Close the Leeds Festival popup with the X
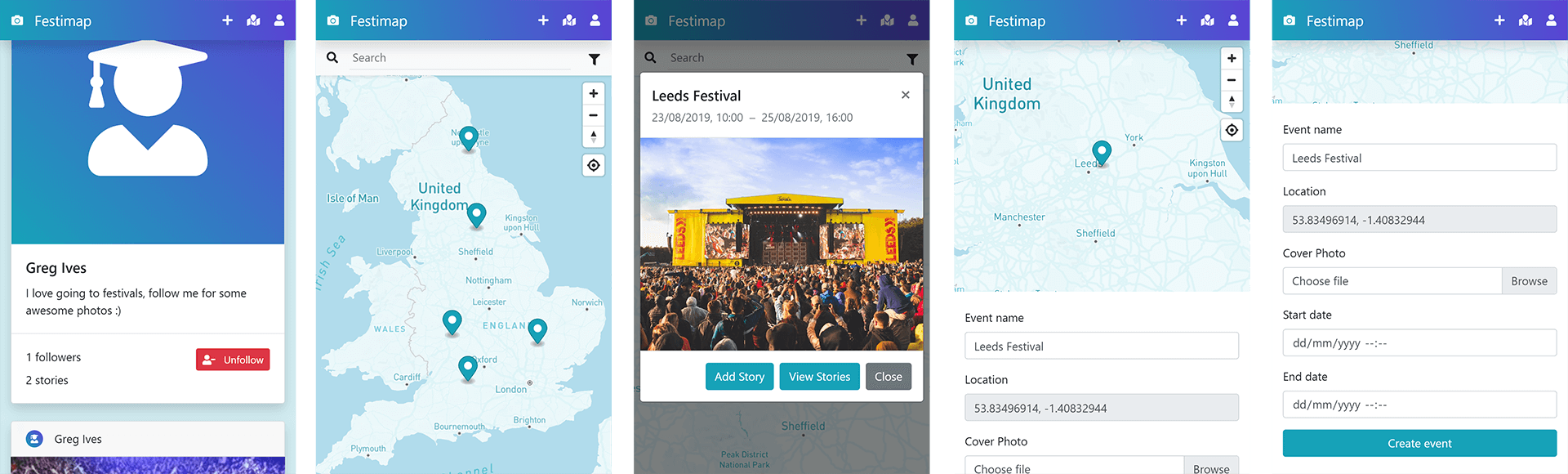Viewport: 1568px width, 474px height. click(x=906, y=95)
